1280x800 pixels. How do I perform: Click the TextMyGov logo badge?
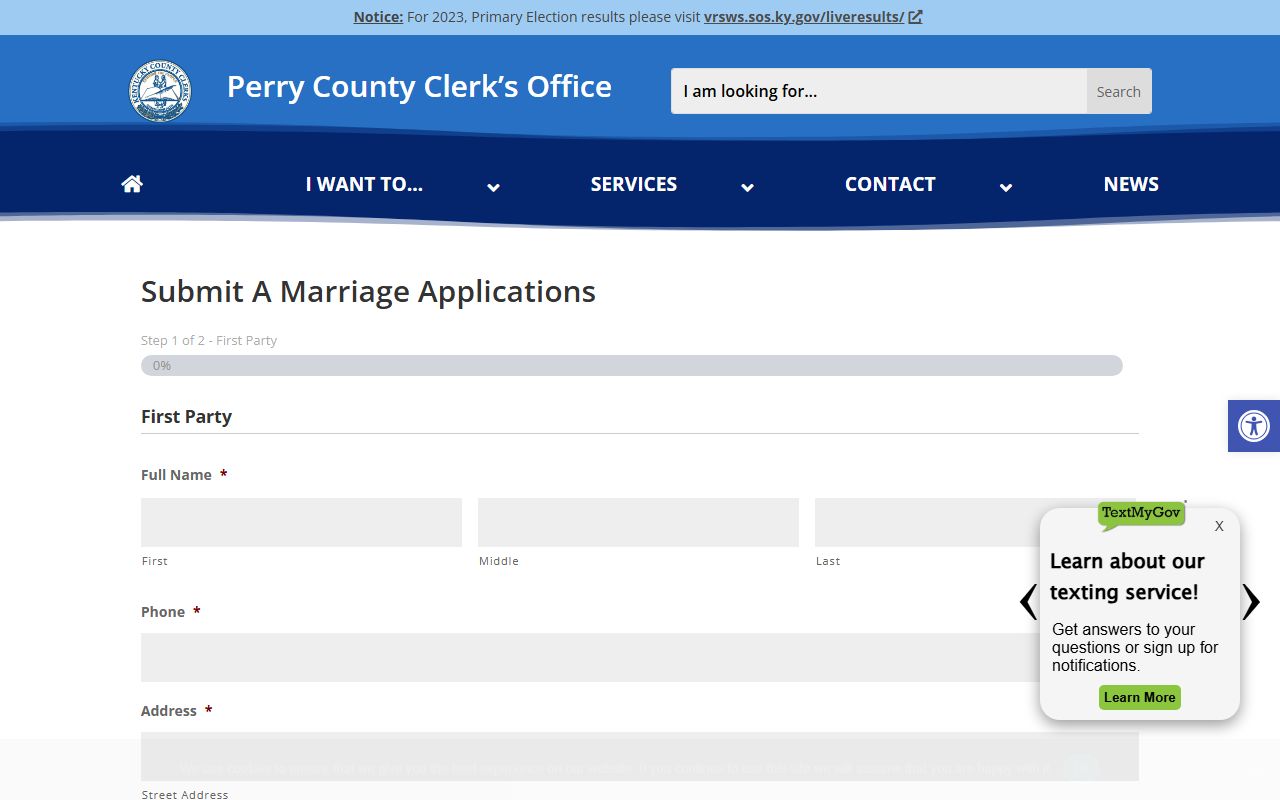coord(1141,514)
